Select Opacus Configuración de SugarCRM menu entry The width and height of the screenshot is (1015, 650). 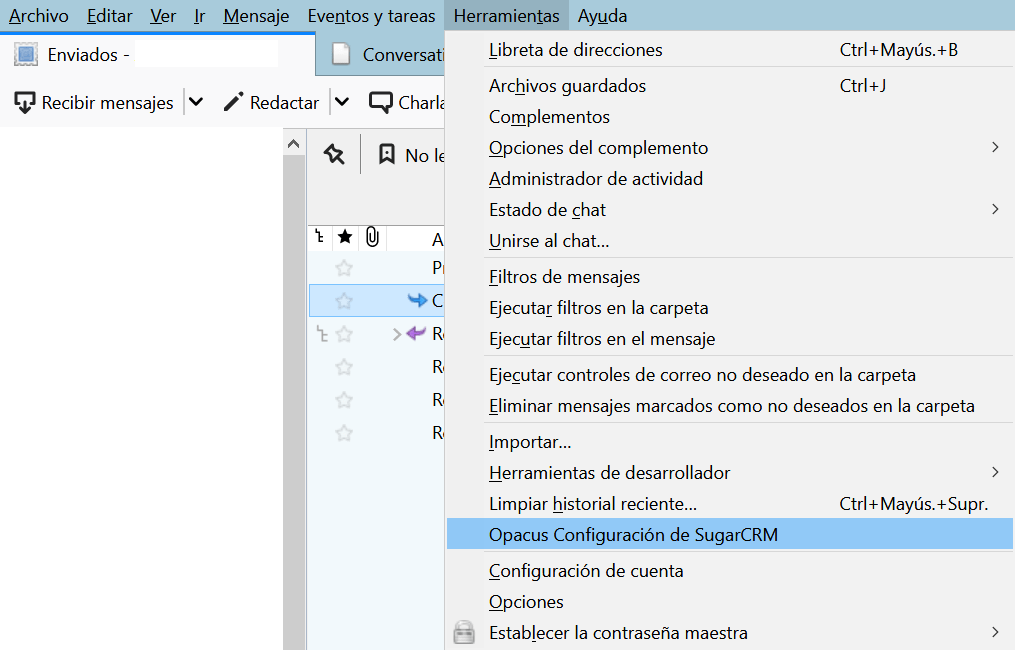(633, 535)
